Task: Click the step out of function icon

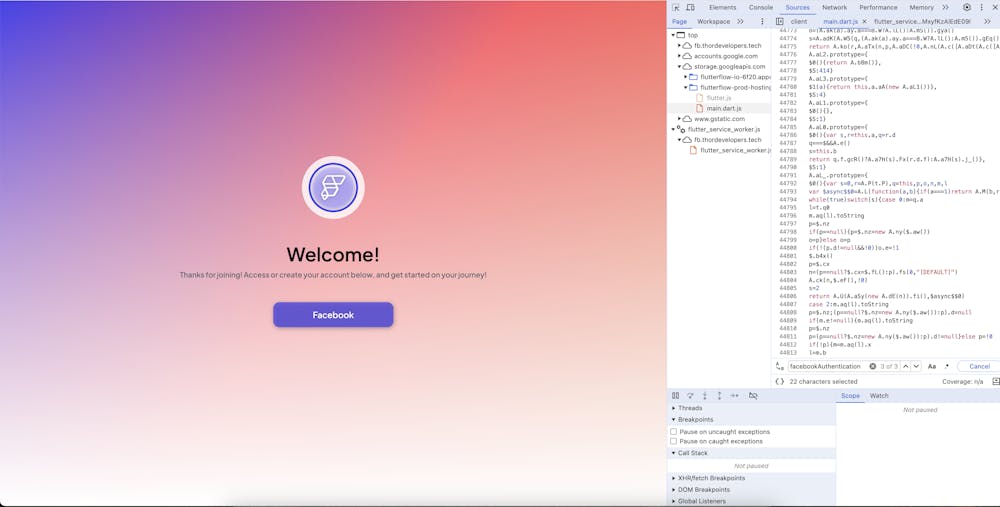Action: [x=719, y=396]
